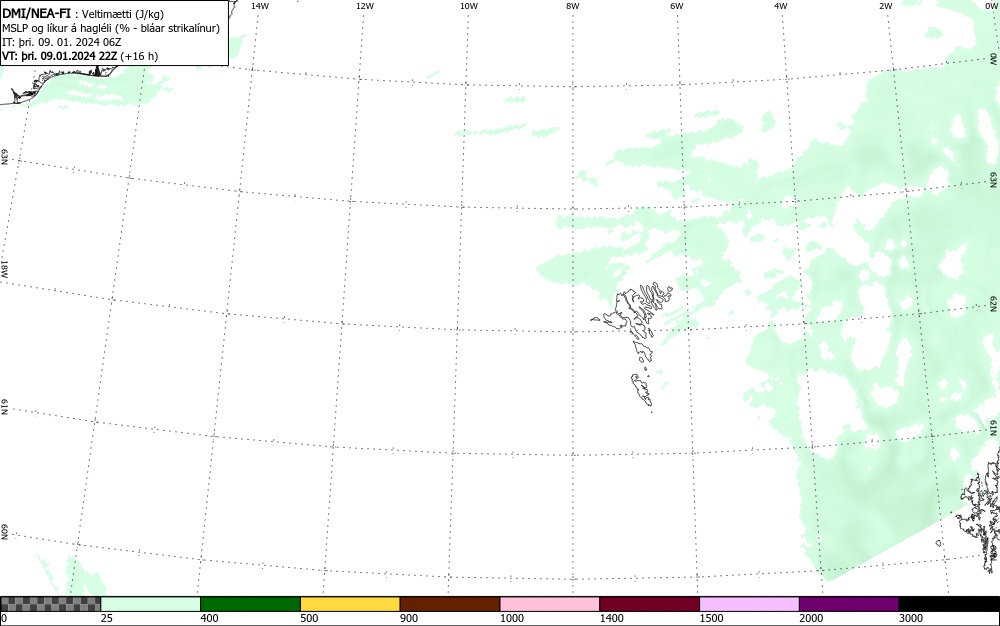Screen dimensions: 1000x626
Task: Click the DMI/NEA-FI title text
Action: [36, 13]
